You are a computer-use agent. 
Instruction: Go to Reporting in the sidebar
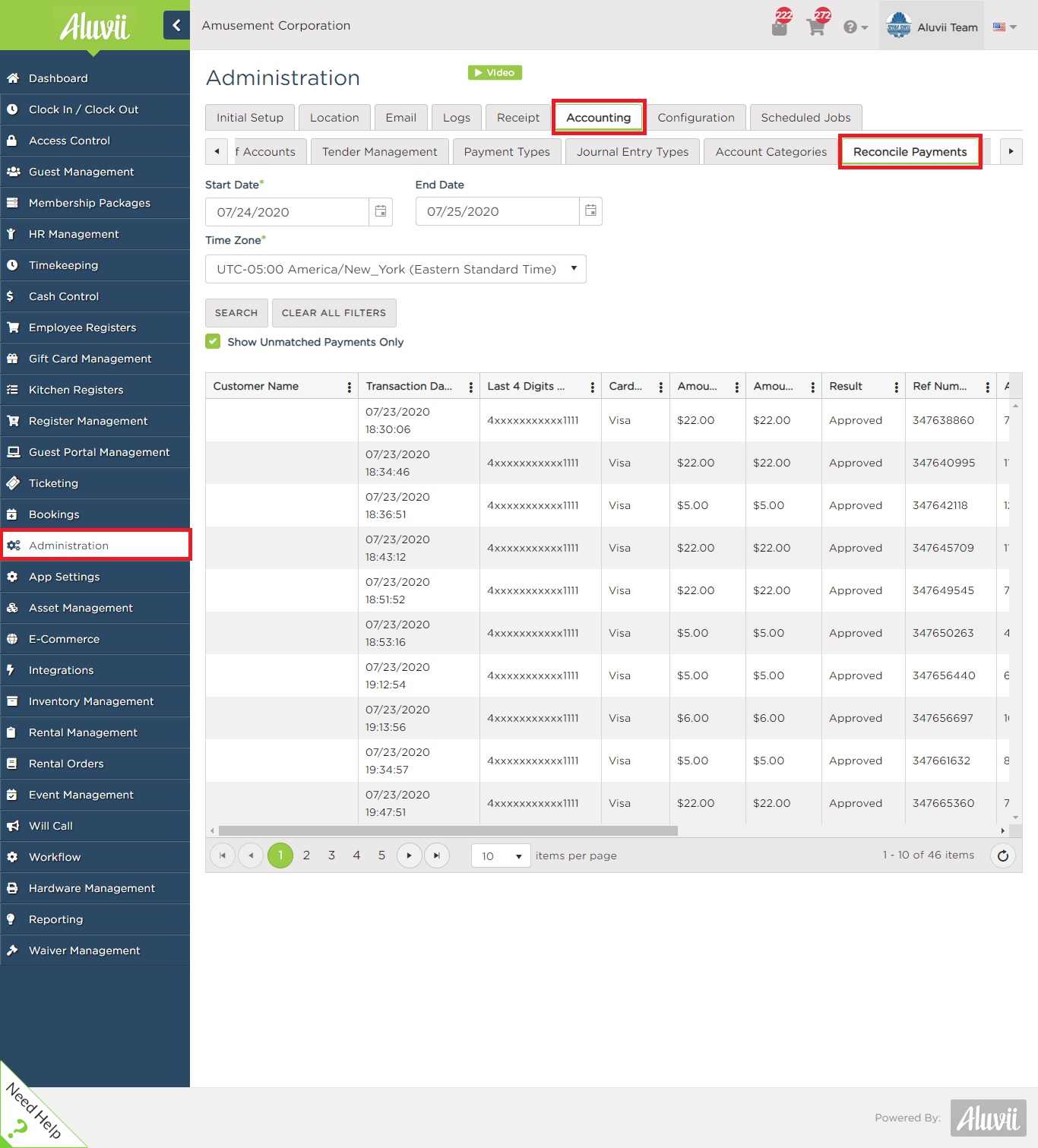55,919
